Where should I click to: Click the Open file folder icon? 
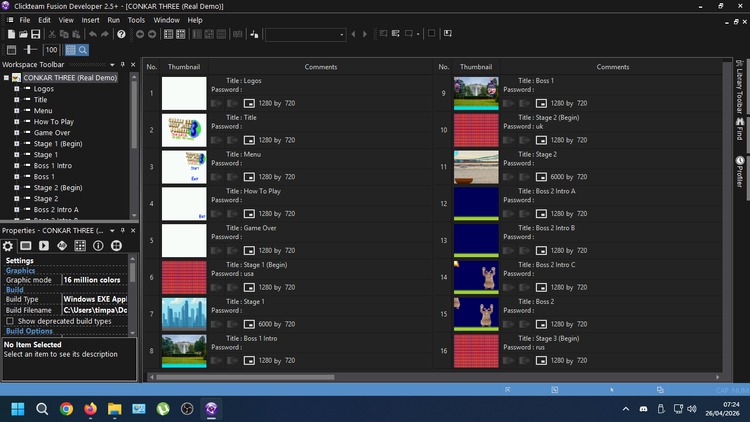point(23,34)
